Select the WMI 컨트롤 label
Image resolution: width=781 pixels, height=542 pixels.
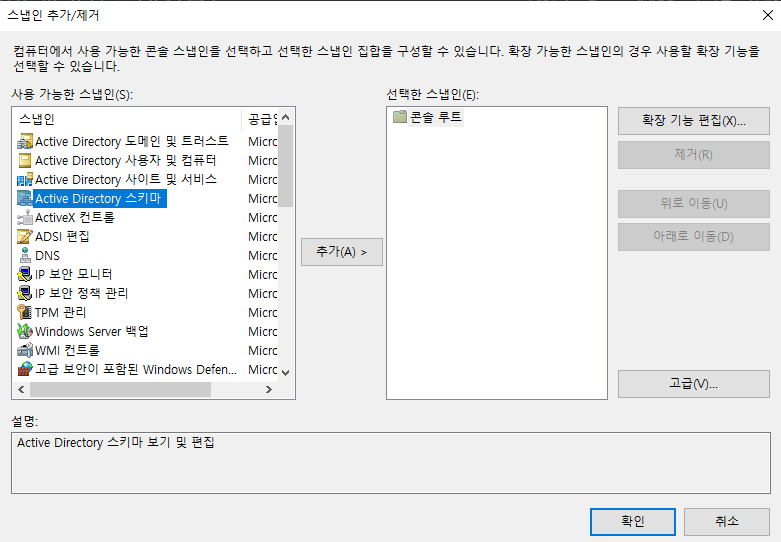[x=67, y=350]
